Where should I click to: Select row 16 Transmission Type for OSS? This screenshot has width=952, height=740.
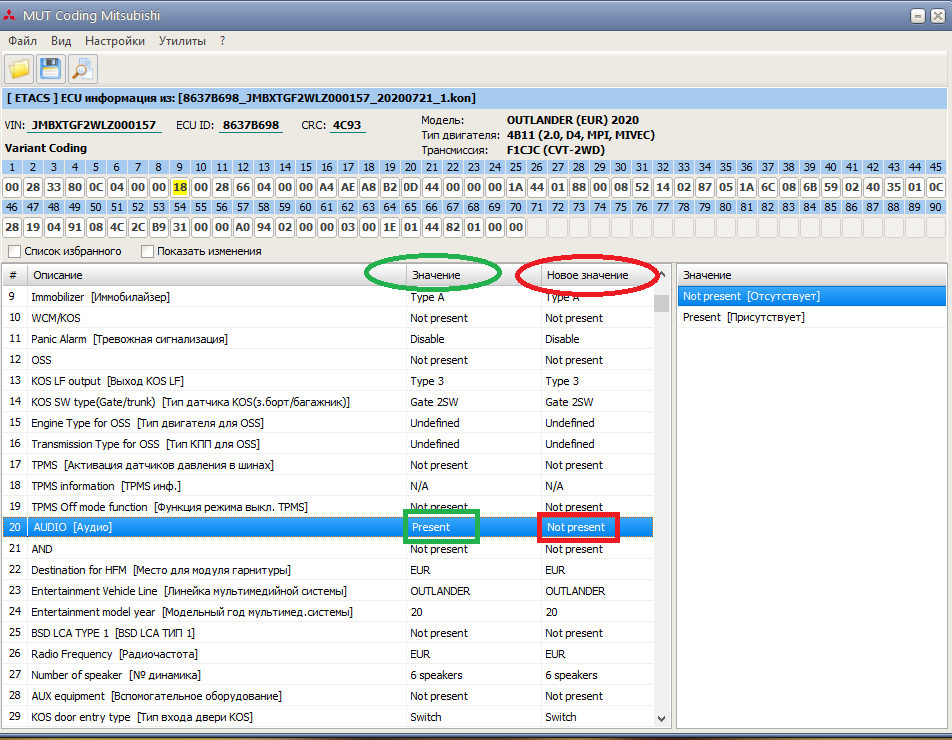point(328,444)
